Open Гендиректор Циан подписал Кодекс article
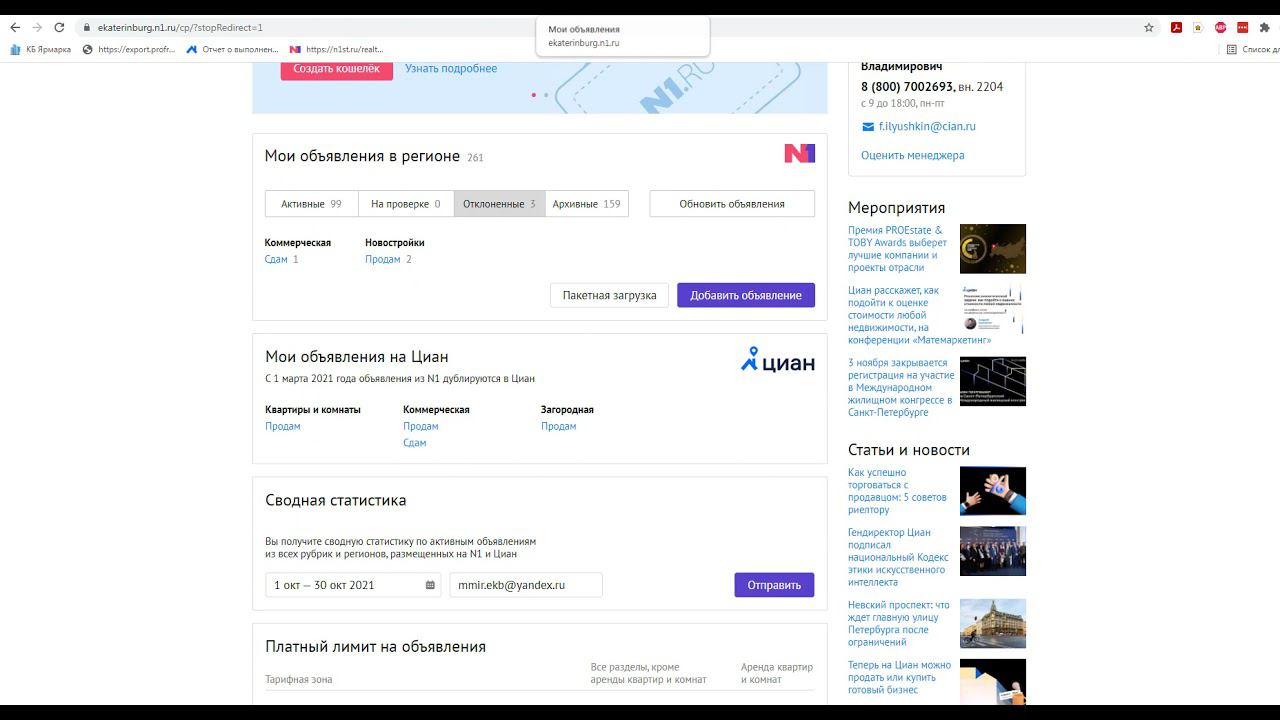The width and height of the screenshot is (1280, 720). 898,557
